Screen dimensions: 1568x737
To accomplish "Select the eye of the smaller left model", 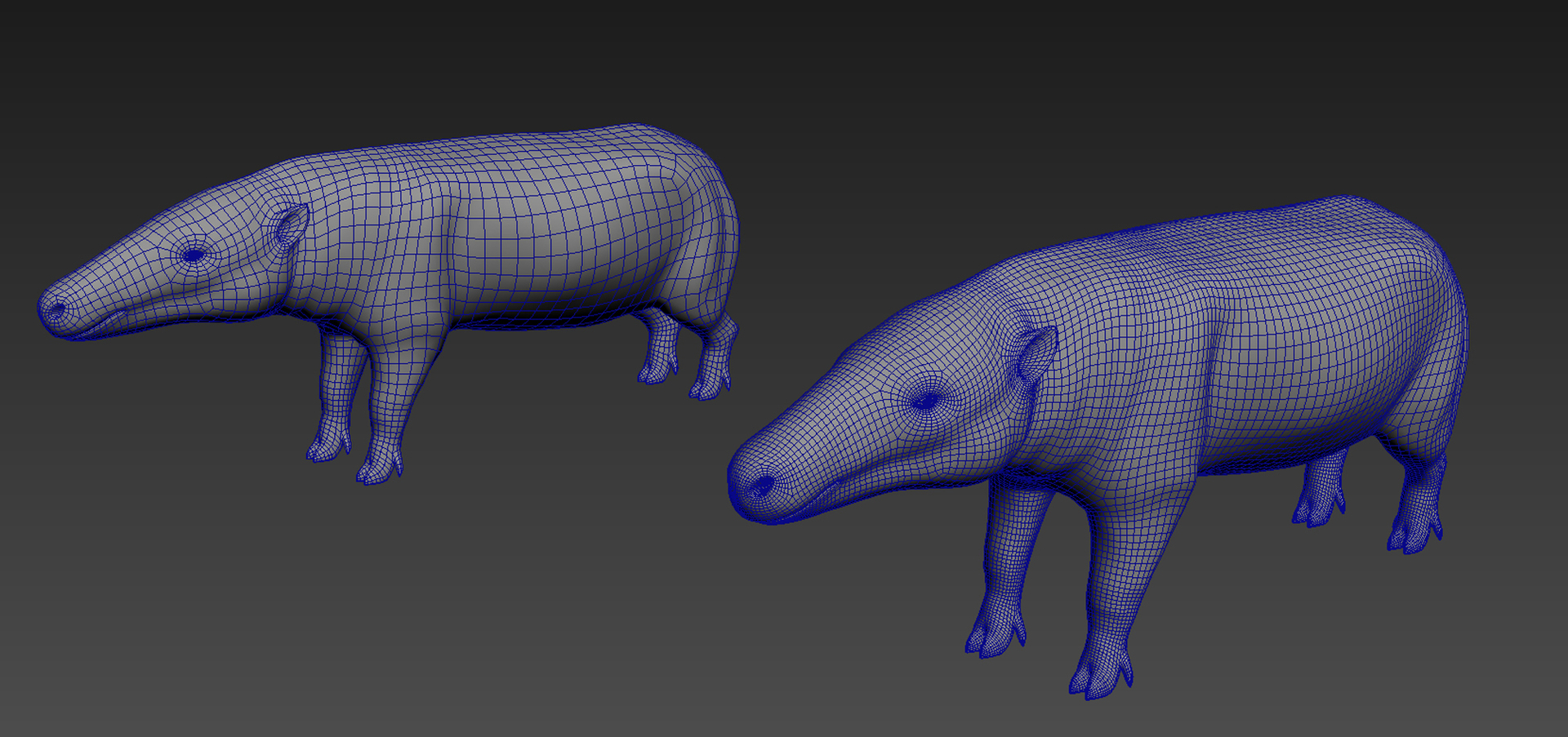I will [194, 255].
